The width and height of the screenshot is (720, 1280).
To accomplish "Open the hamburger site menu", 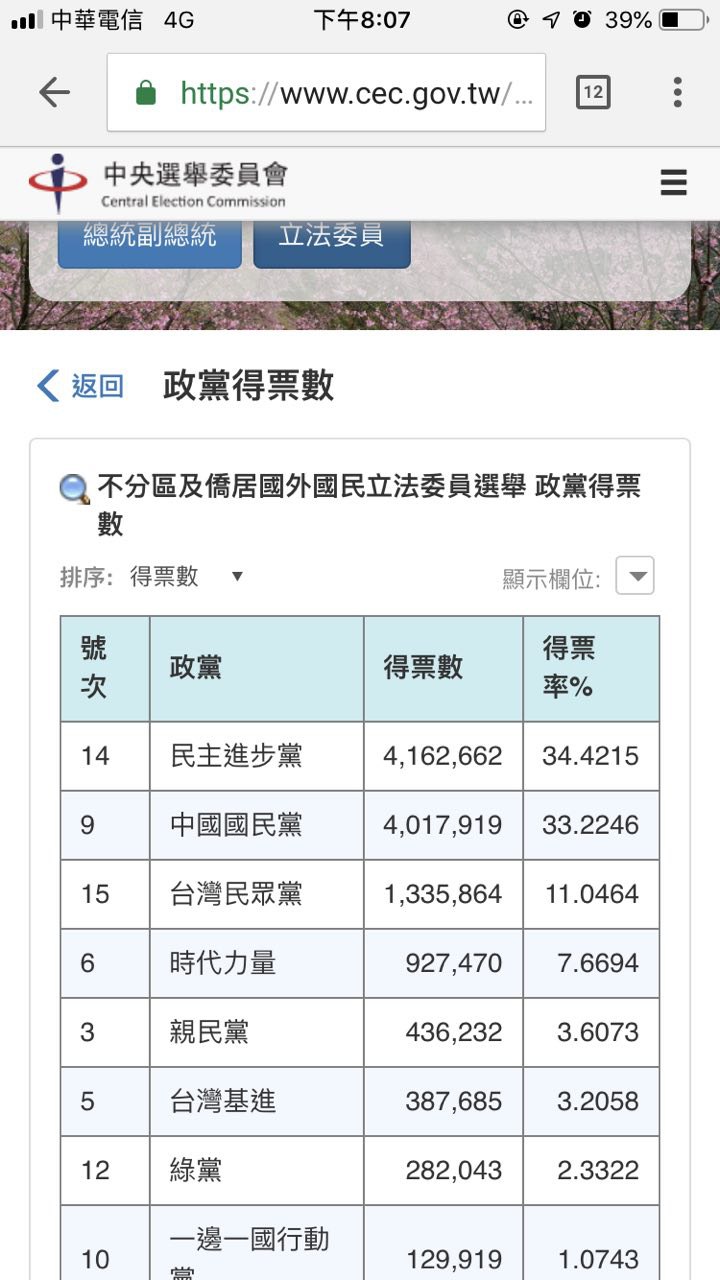I will 673,182.
